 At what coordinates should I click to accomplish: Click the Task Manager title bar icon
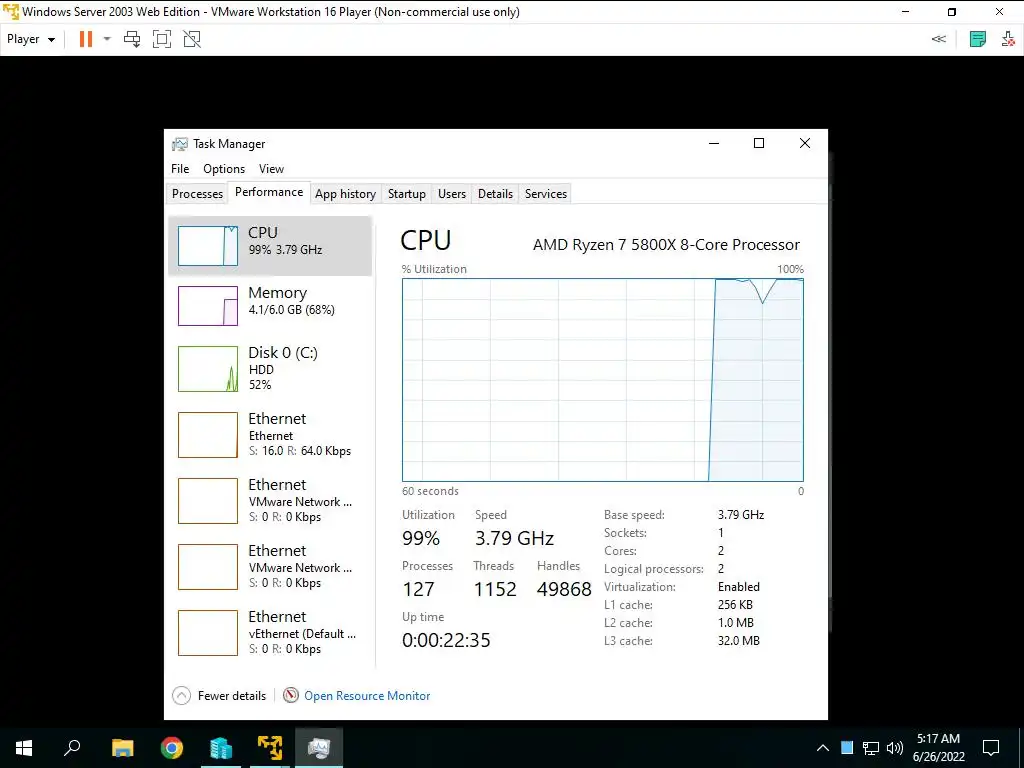coord(180,144)
